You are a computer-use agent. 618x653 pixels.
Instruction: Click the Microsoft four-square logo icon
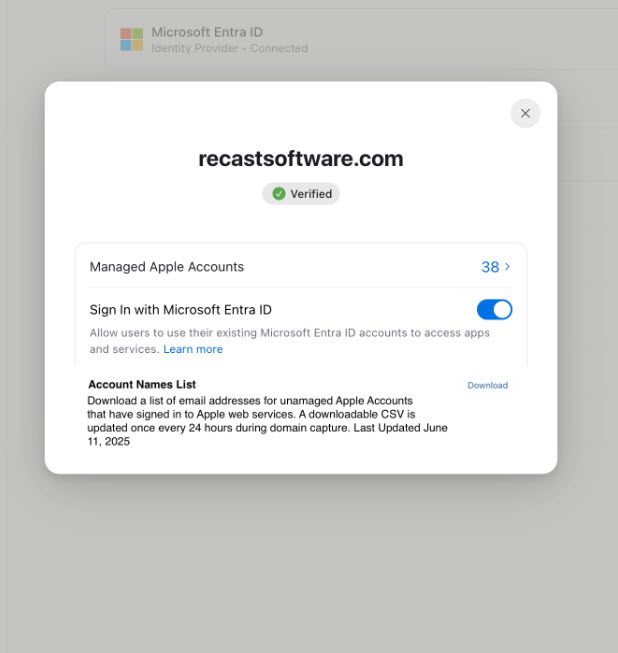pos(132,40)
